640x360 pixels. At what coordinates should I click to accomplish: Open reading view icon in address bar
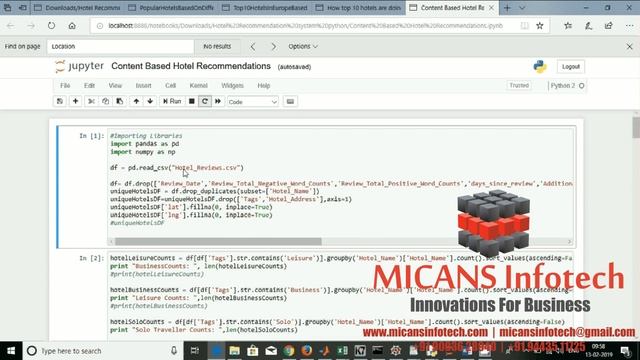coord(524,26)
